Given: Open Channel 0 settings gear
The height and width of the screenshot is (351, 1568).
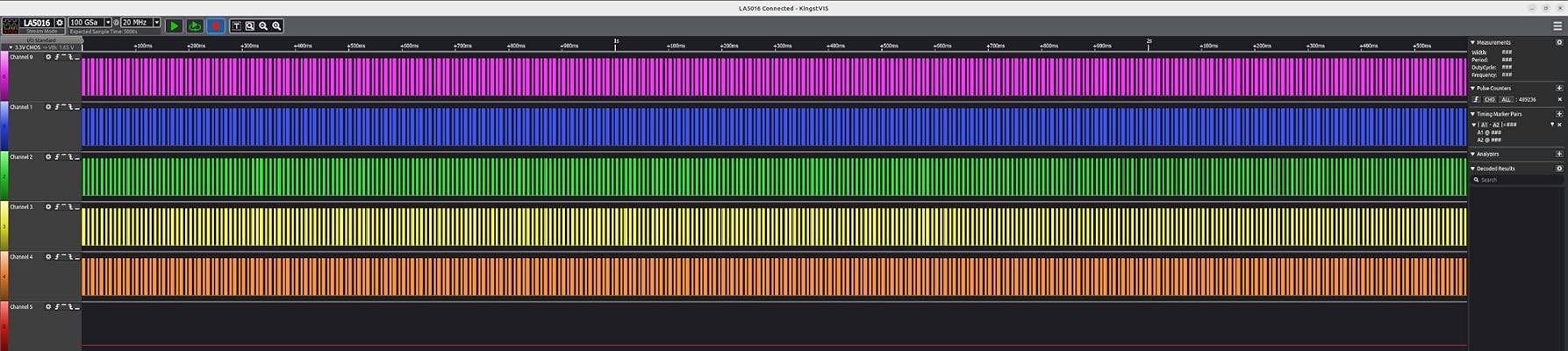Looking at the screenshot, I should tap(48, 57).
